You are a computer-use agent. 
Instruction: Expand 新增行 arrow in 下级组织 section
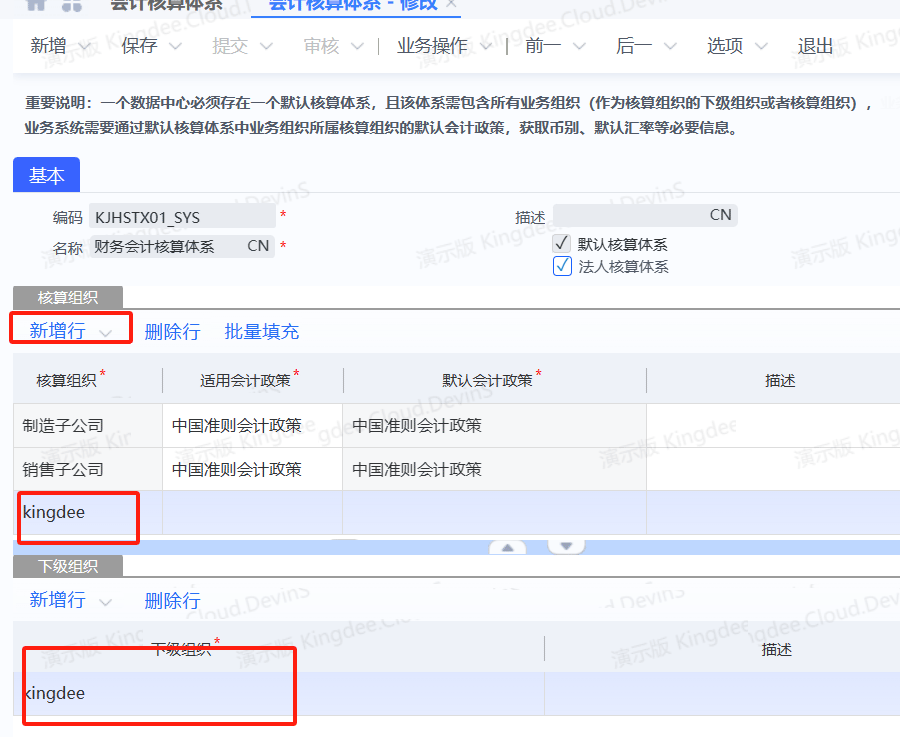105,603
